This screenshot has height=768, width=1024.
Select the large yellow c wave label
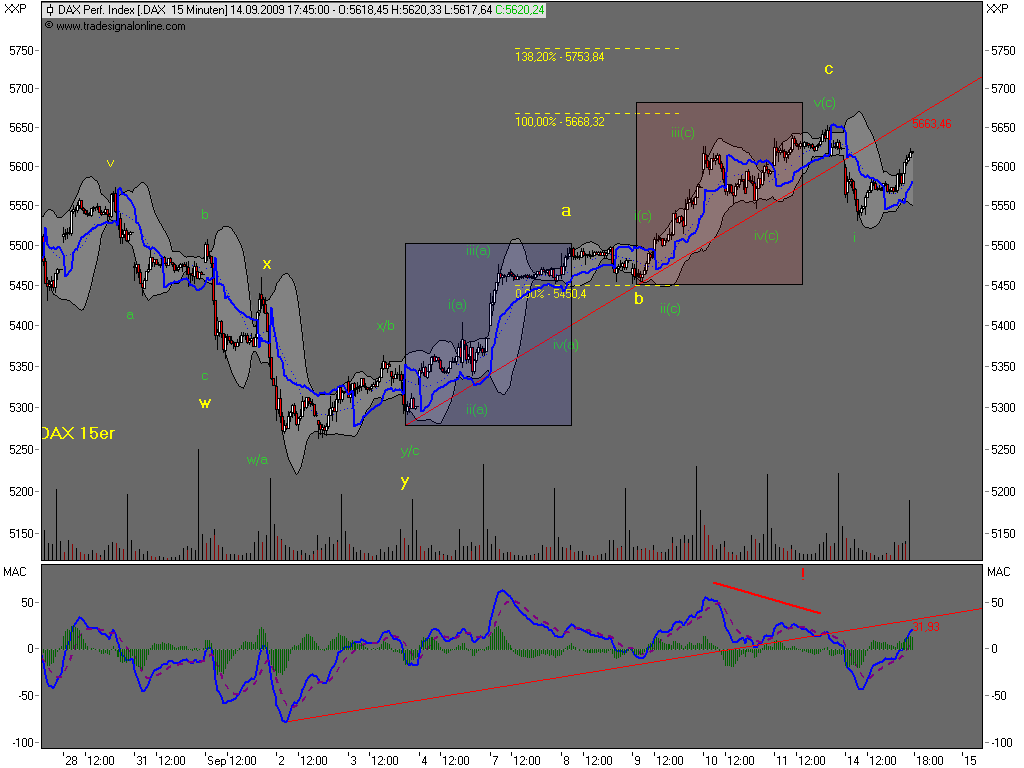[x=829, y=69]
